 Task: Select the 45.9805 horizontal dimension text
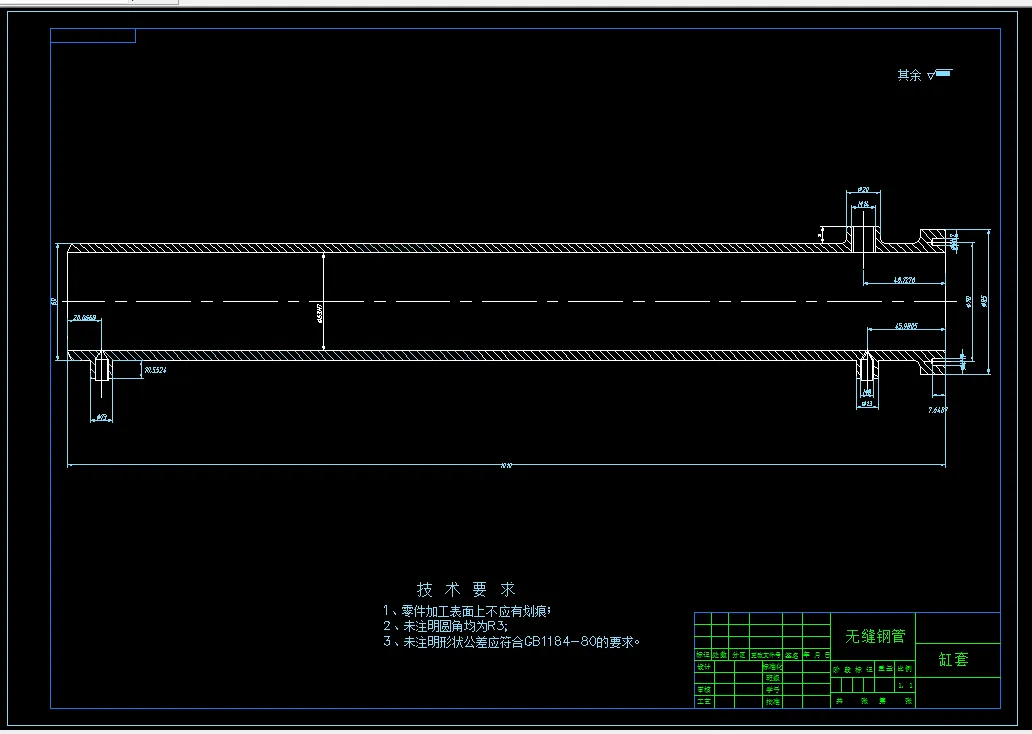(906, 325)
